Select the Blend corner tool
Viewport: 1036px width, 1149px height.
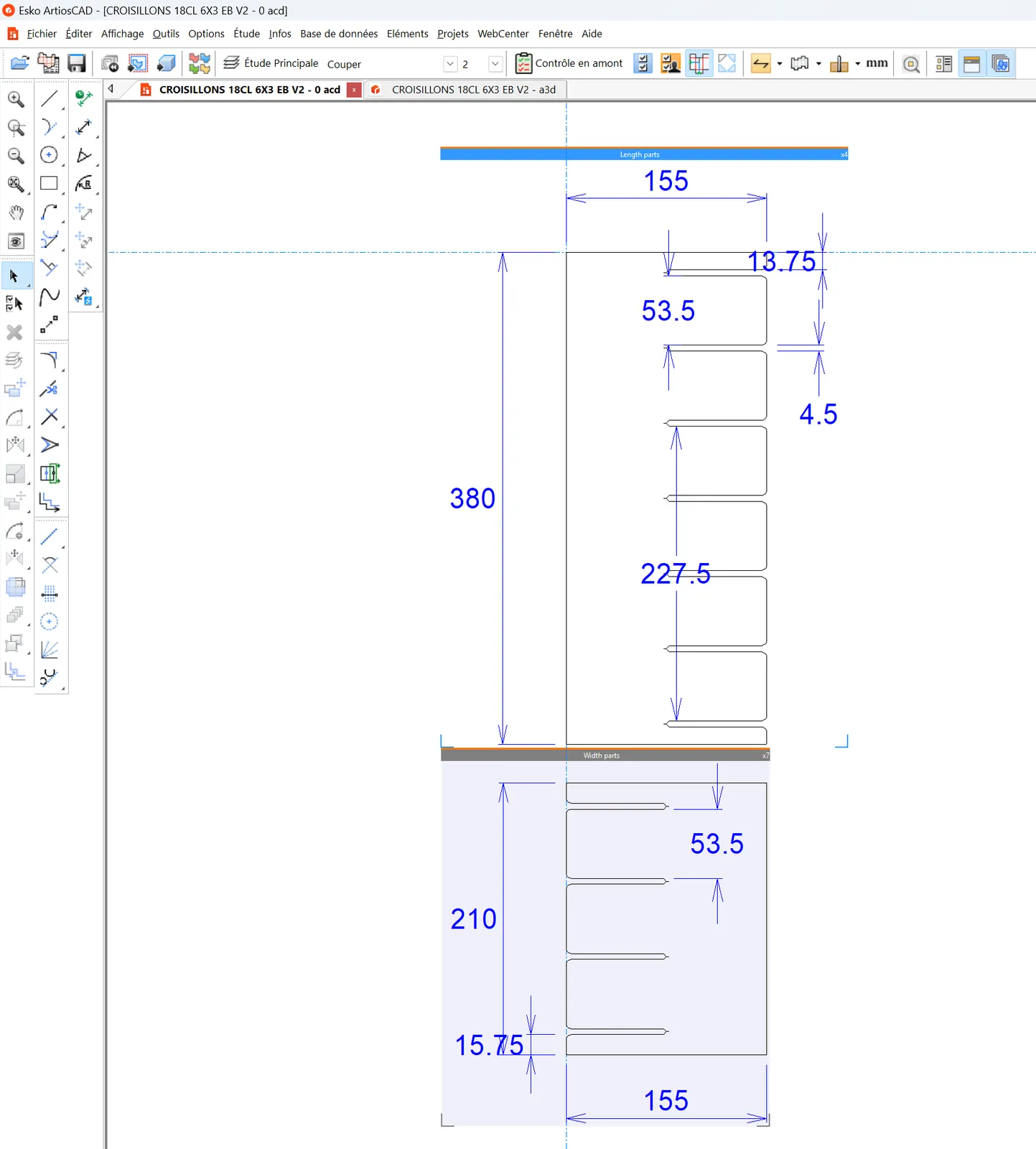click(50, 360)
